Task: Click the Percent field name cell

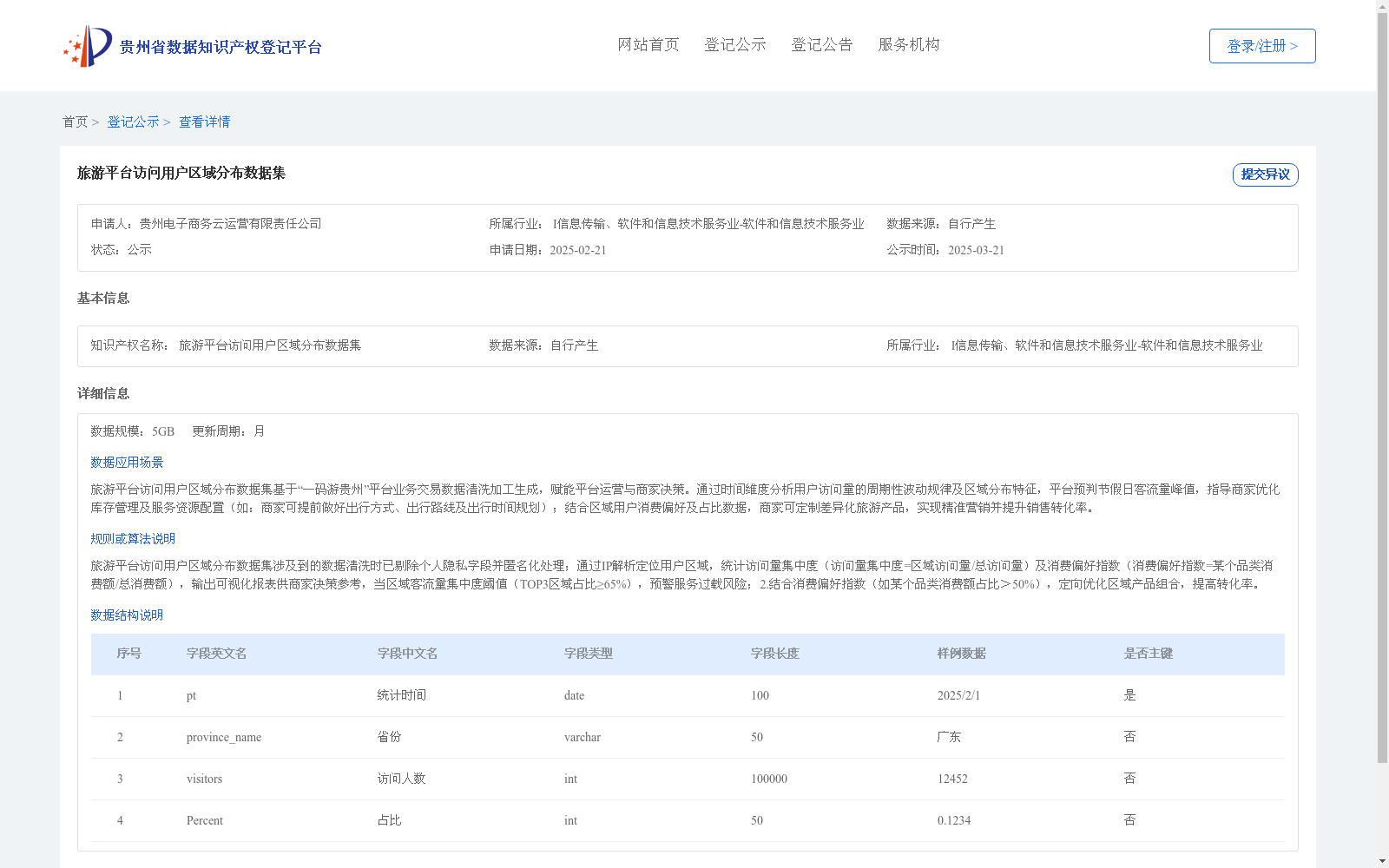Action: coord(205,821)
